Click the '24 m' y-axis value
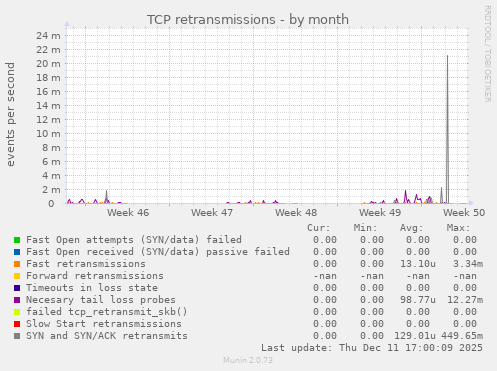The width and height of the screenshot is (497, 371). click(48, 35)
